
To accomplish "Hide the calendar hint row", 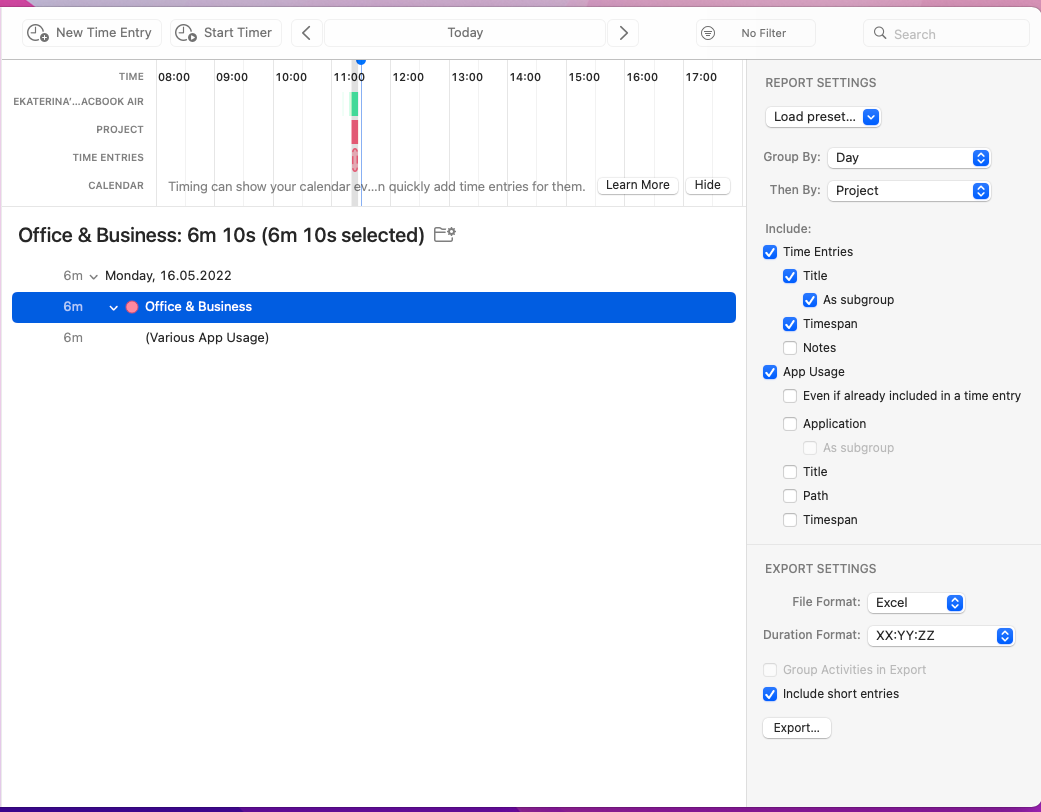I will pyautogui.click(x=707, y=185).
